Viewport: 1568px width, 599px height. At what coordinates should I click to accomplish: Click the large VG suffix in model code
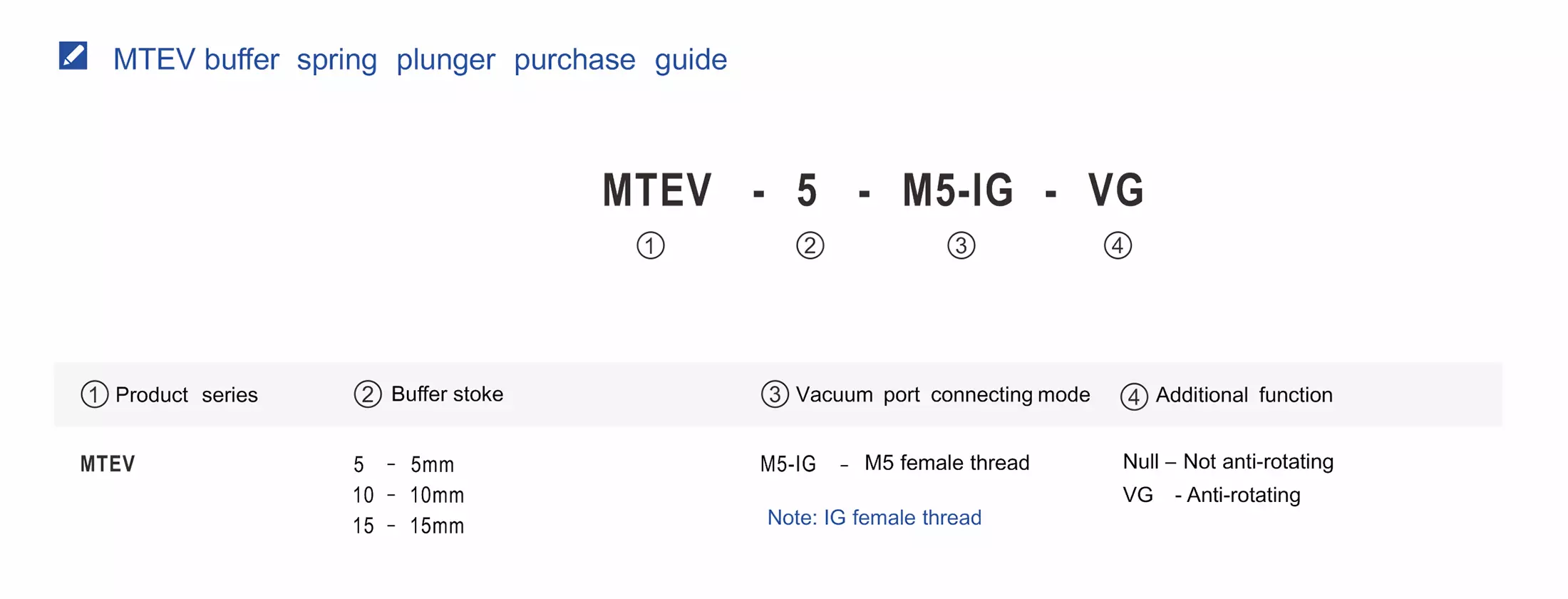tap(1115, 190)
